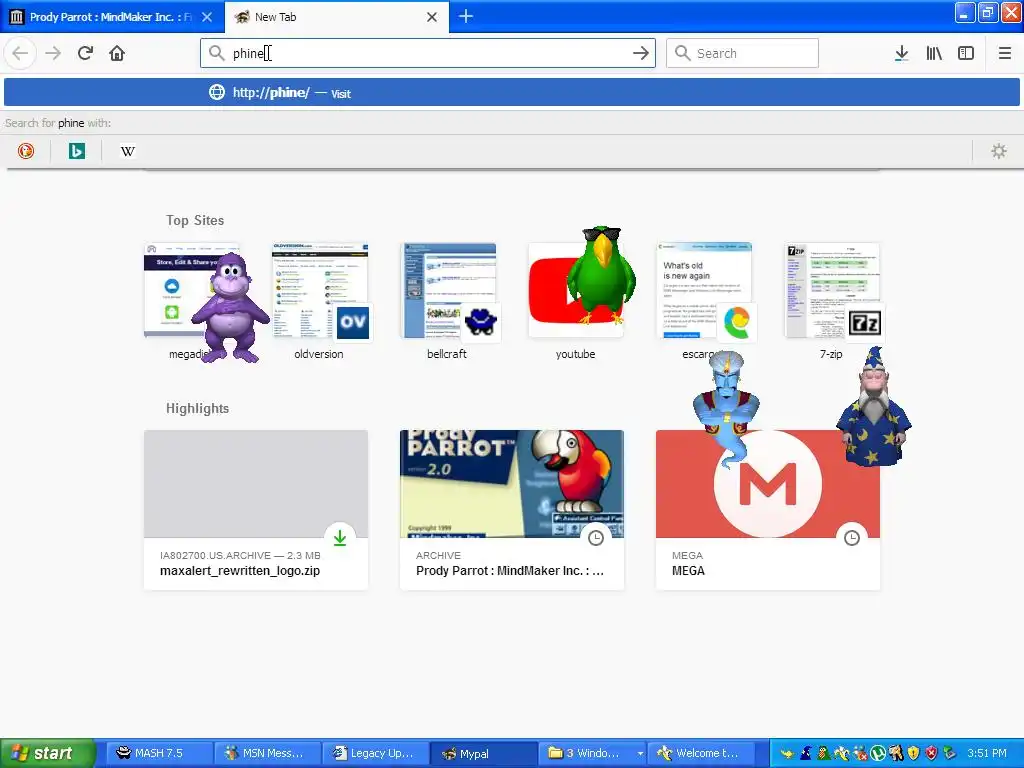This screenshot has height=768, width=1024.
Task: Click the forward arrow navigation button
Action: pos(53,53)
